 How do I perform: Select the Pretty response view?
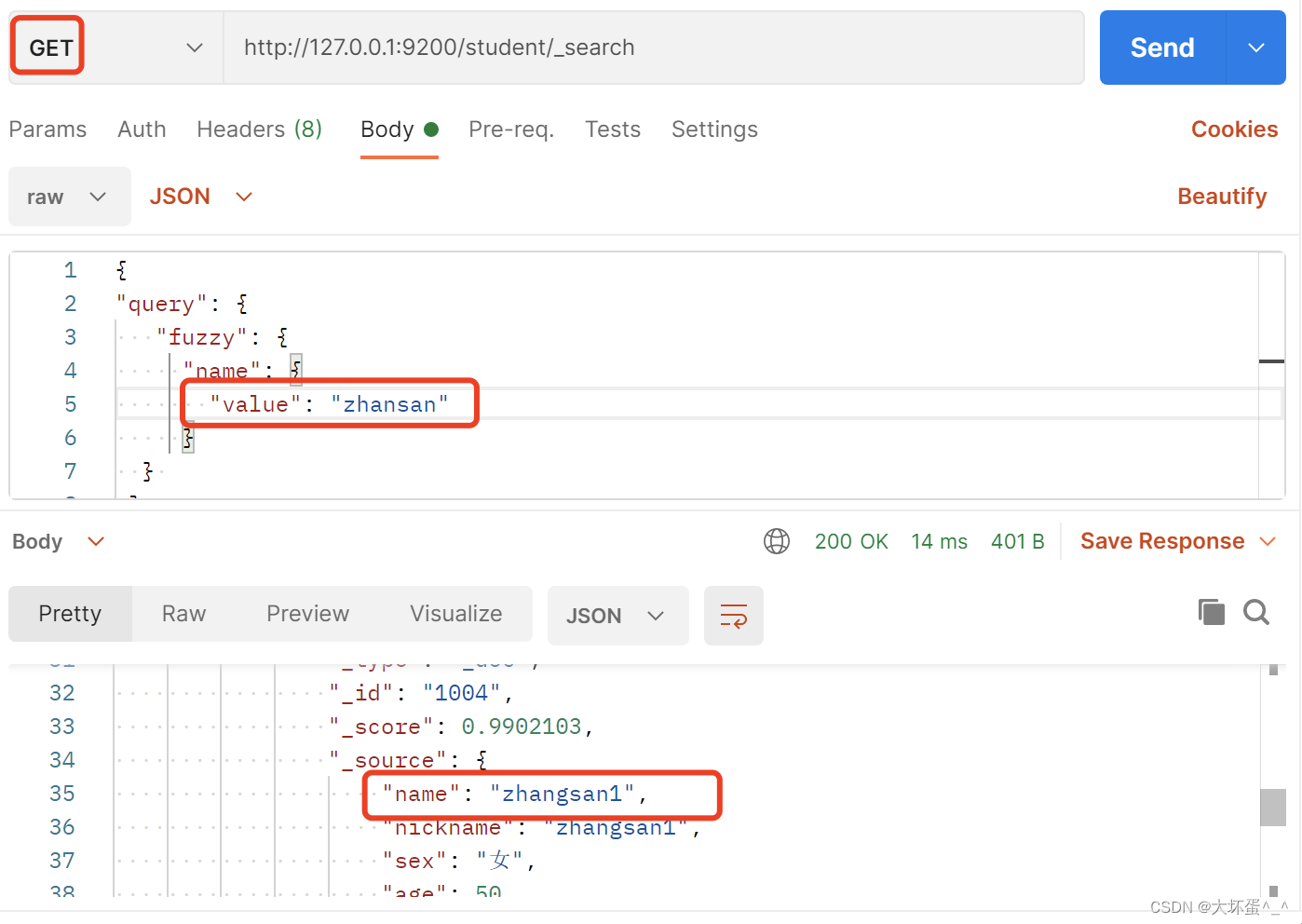[x=70, y=614]
